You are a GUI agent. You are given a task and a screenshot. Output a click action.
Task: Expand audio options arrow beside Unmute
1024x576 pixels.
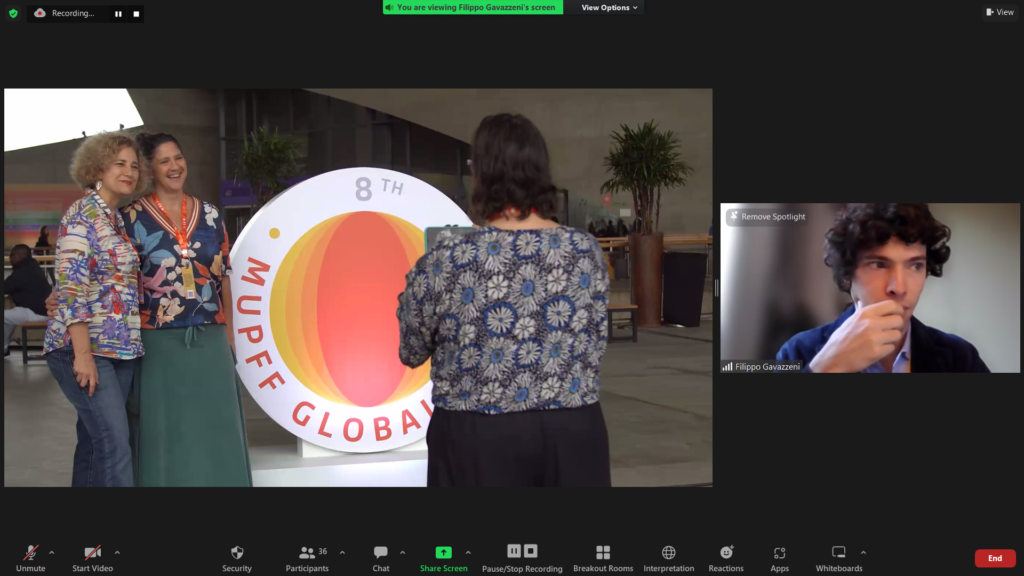coord(52,552)
